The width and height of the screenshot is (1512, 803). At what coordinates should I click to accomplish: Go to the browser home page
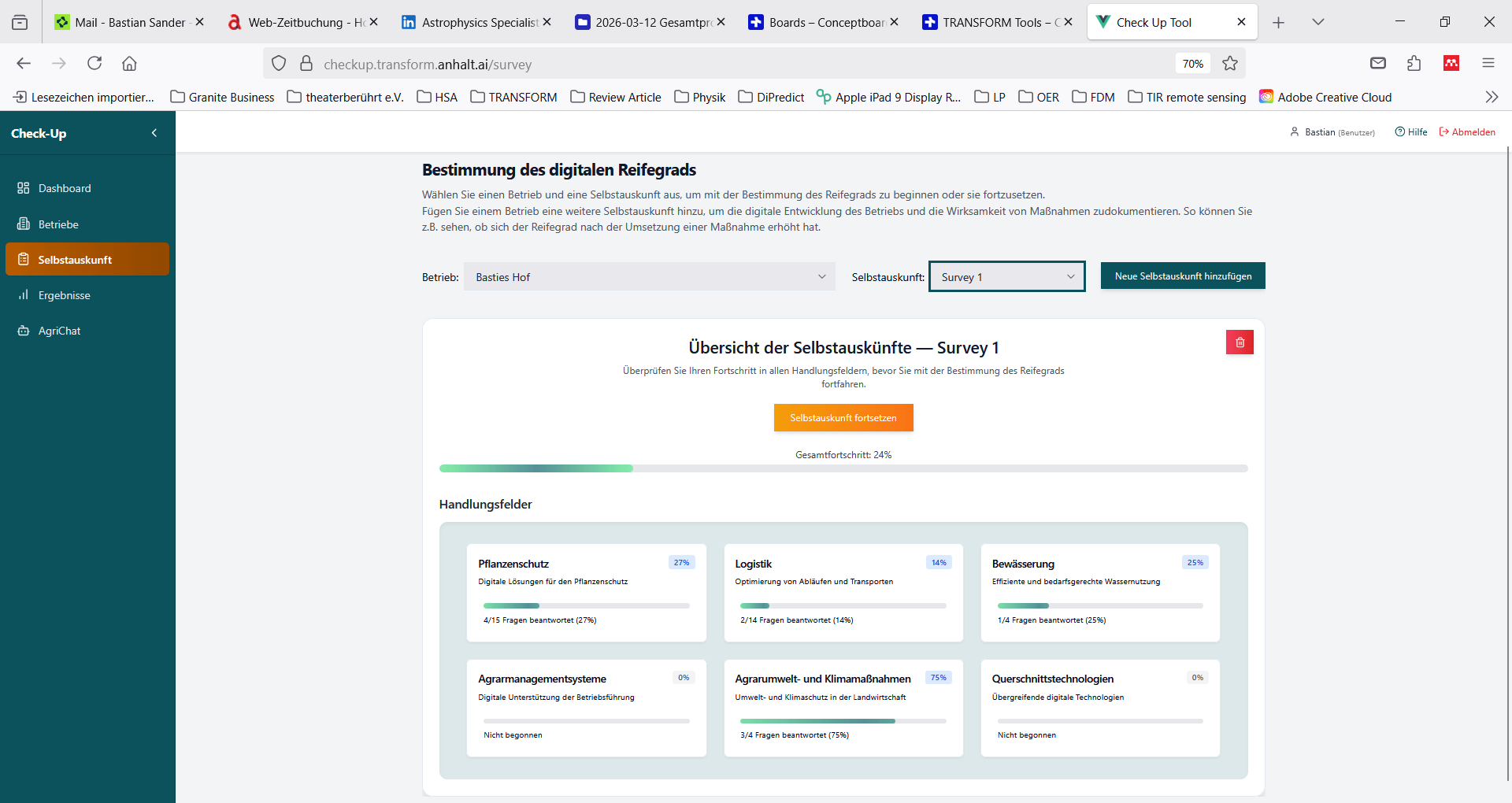[130, 64]
